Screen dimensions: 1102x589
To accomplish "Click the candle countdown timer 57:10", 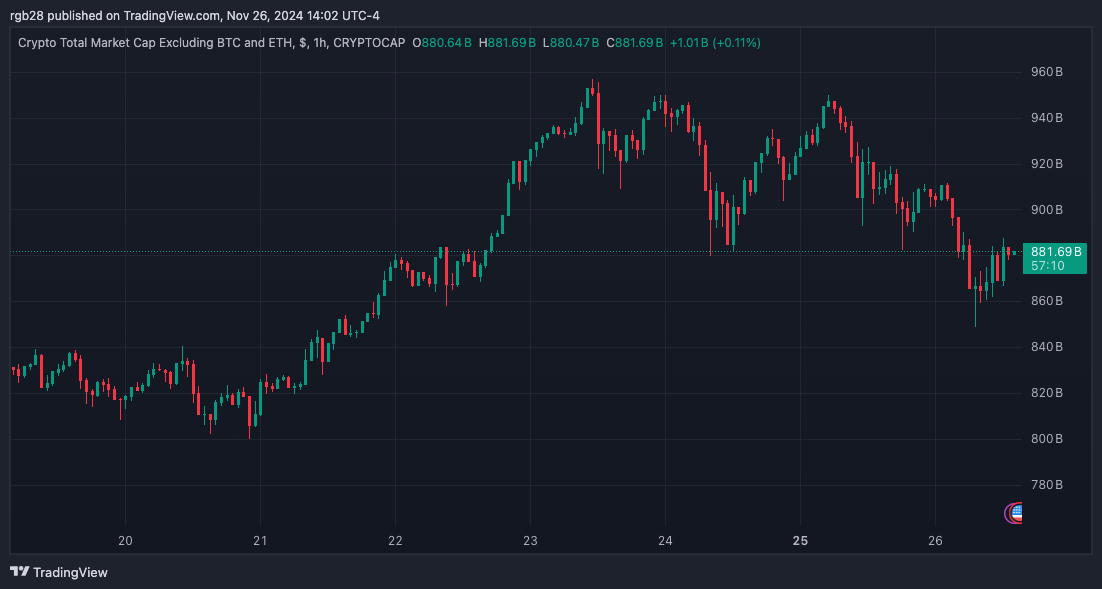I will [x=1046, y=266].
